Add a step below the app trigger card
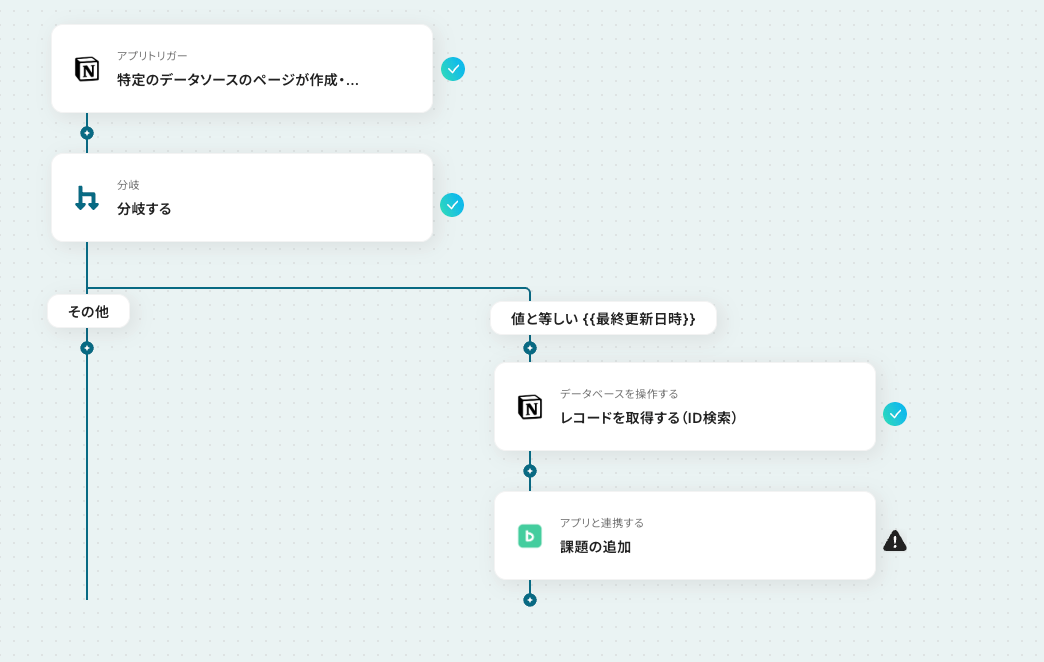Image resolution: width=1044 pixels, height=662 pixels. 87,133
